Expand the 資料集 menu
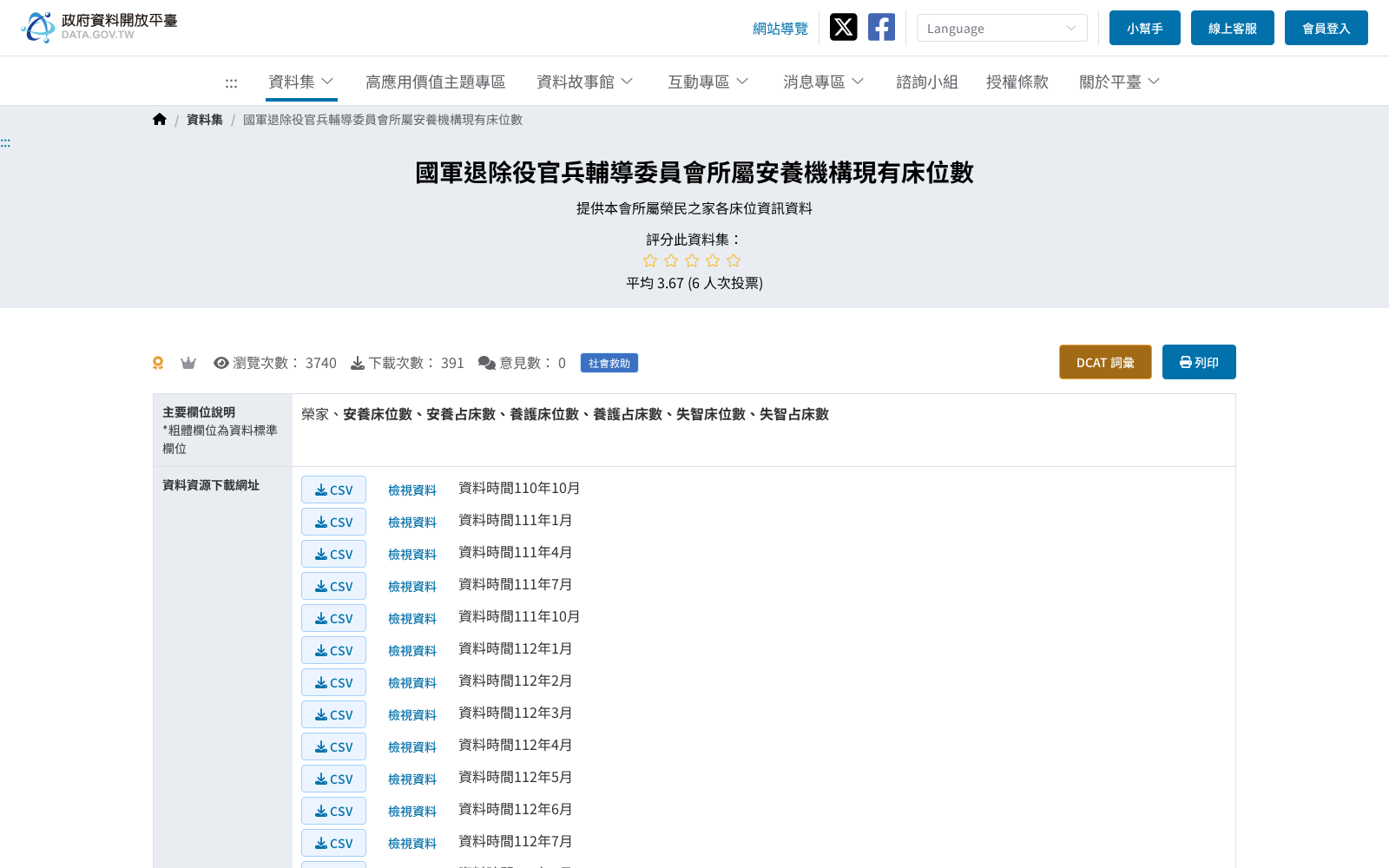The image size is (1389, 868). click(x=301, y=82)
